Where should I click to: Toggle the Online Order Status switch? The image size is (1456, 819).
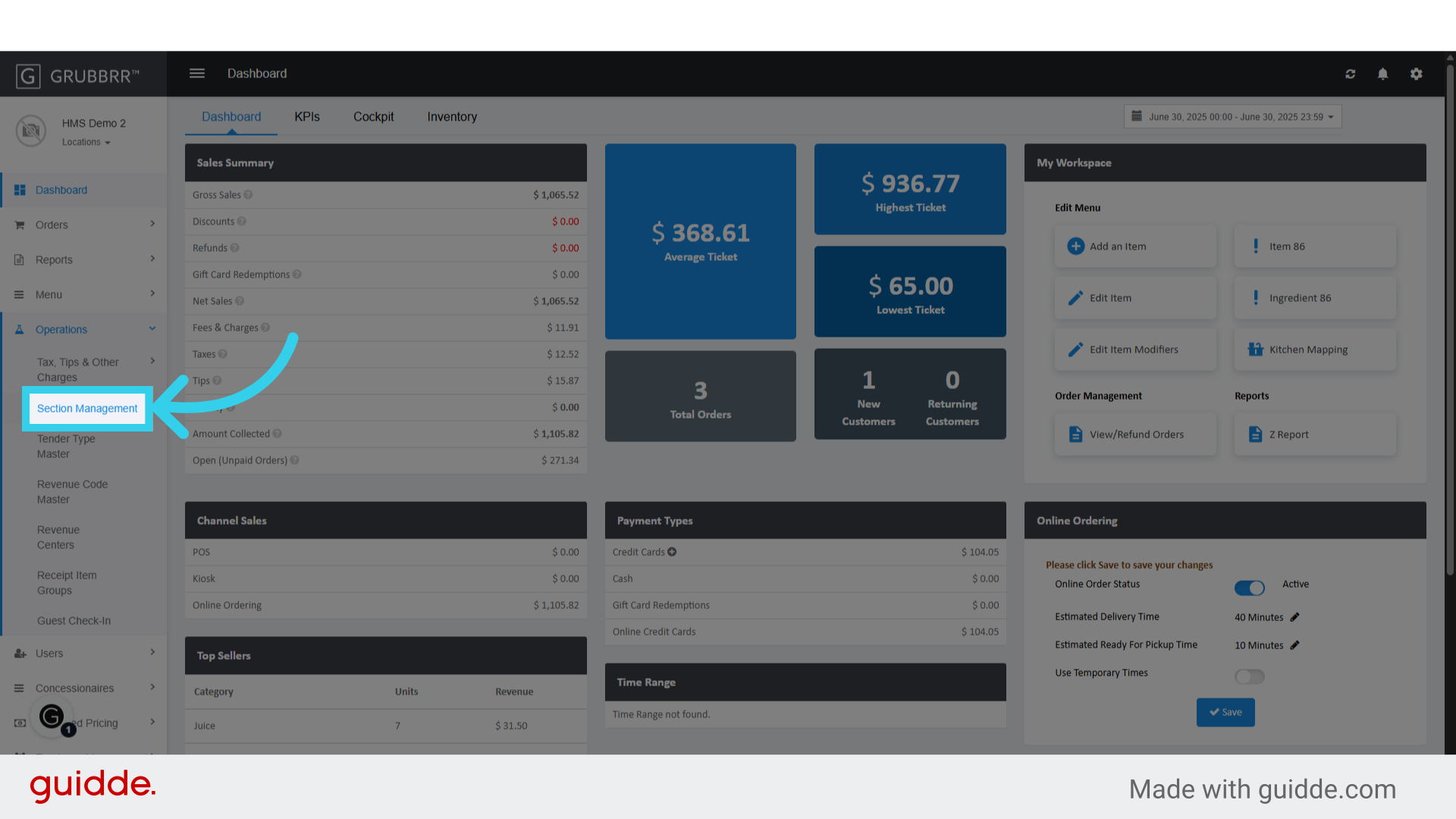click(1249, 588)
